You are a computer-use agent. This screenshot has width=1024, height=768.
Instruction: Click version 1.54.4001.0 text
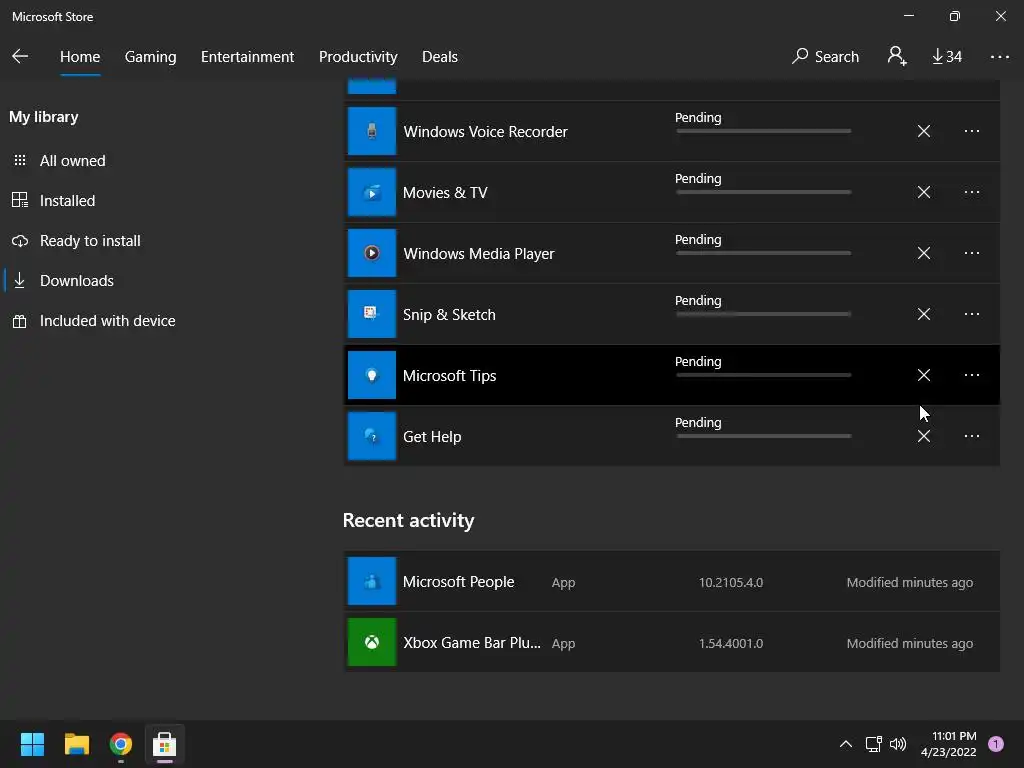click(731, 643)
